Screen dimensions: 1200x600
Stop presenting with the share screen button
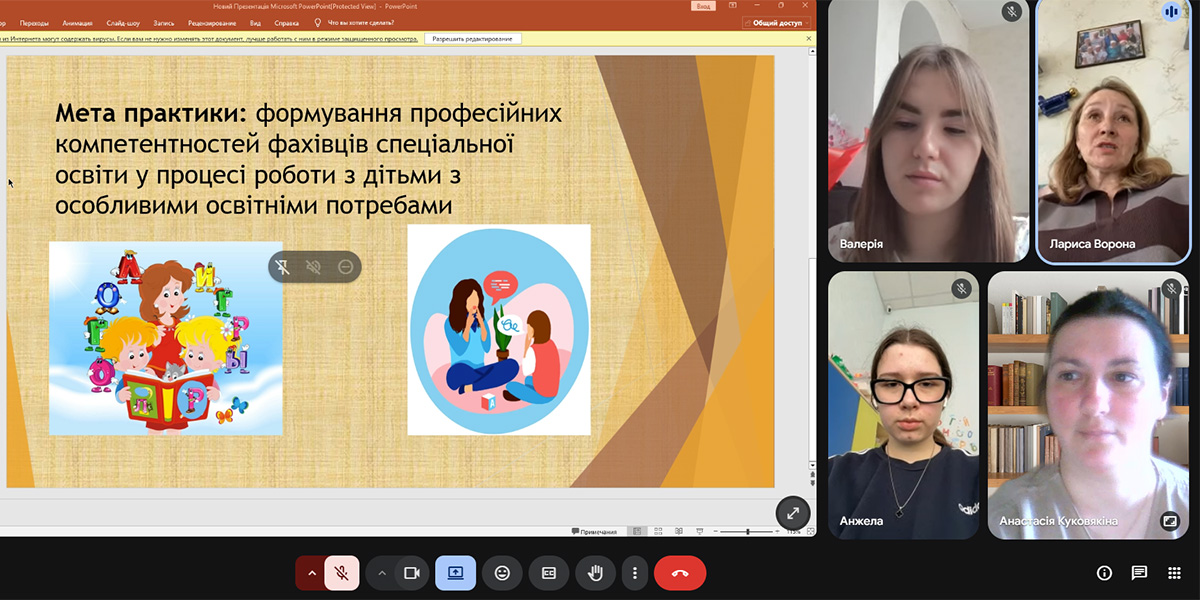pyautogui.click(x=455, y=573)
